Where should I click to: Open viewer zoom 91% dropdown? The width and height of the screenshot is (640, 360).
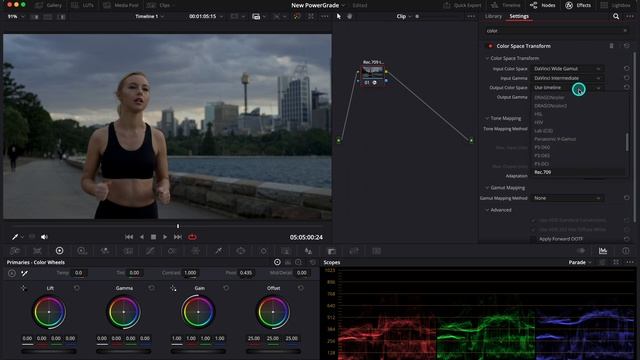pos(16,16)
